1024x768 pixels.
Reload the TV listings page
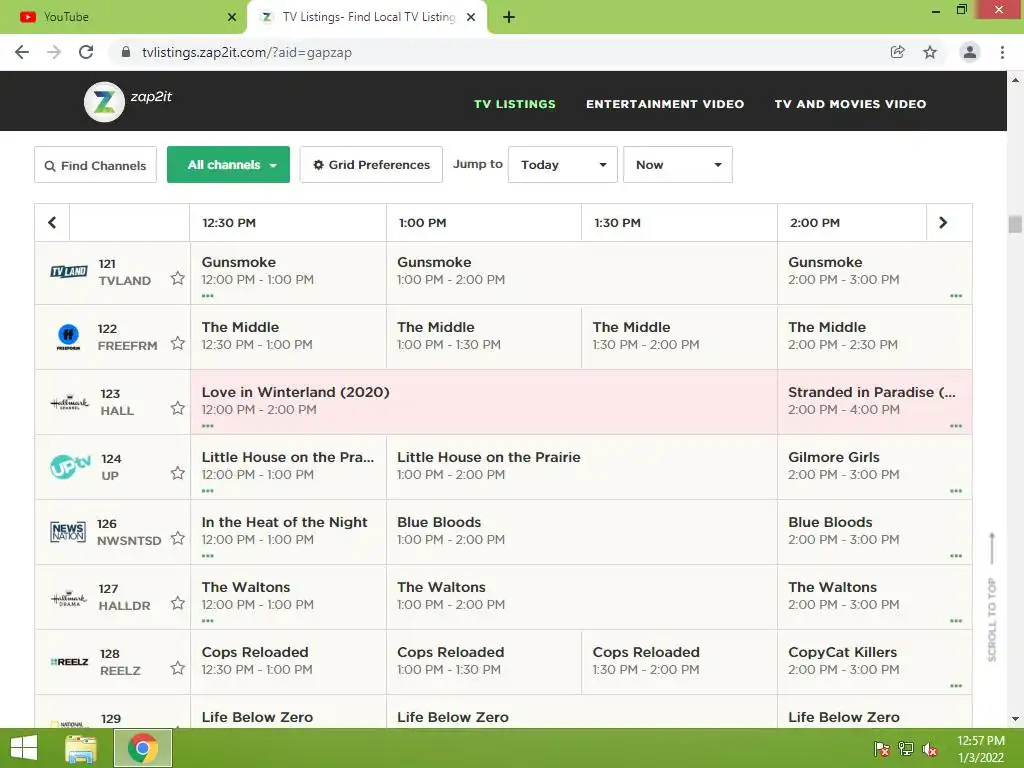pyautogui.click(x=86, y=52)
